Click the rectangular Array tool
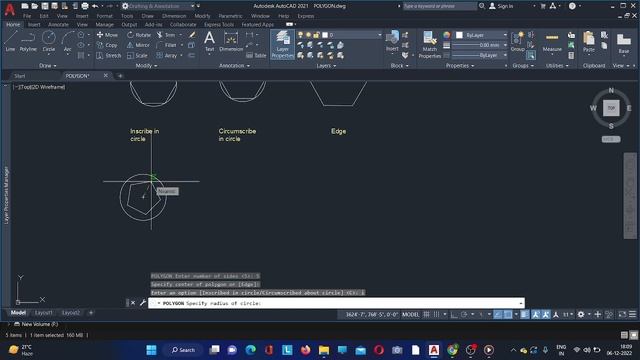 (167, 56)
